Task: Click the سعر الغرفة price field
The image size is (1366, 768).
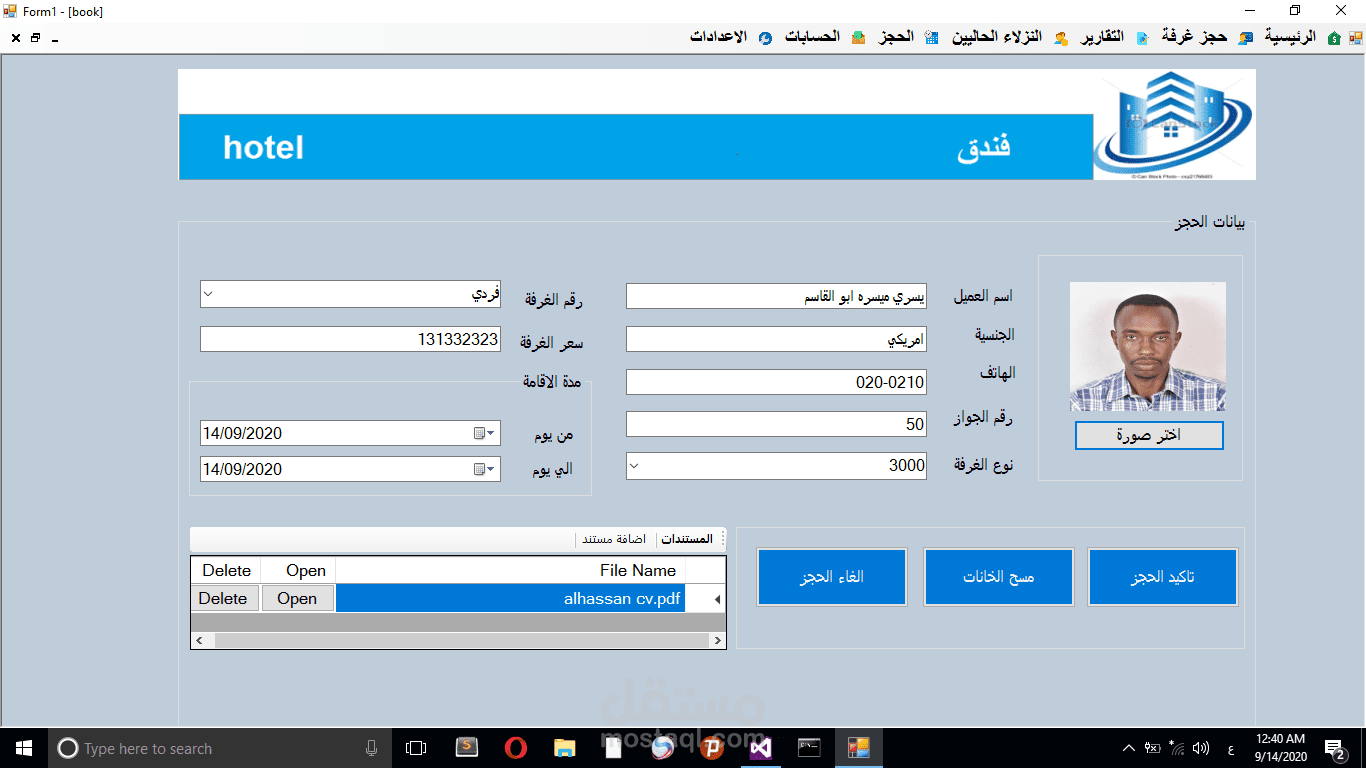Action: pyautogui.click(x=350, y=339)
